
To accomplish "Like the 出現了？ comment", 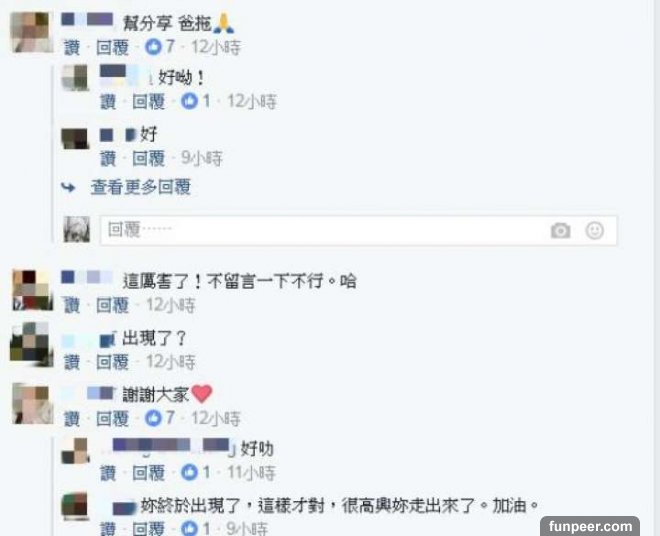I will (72, 362).
